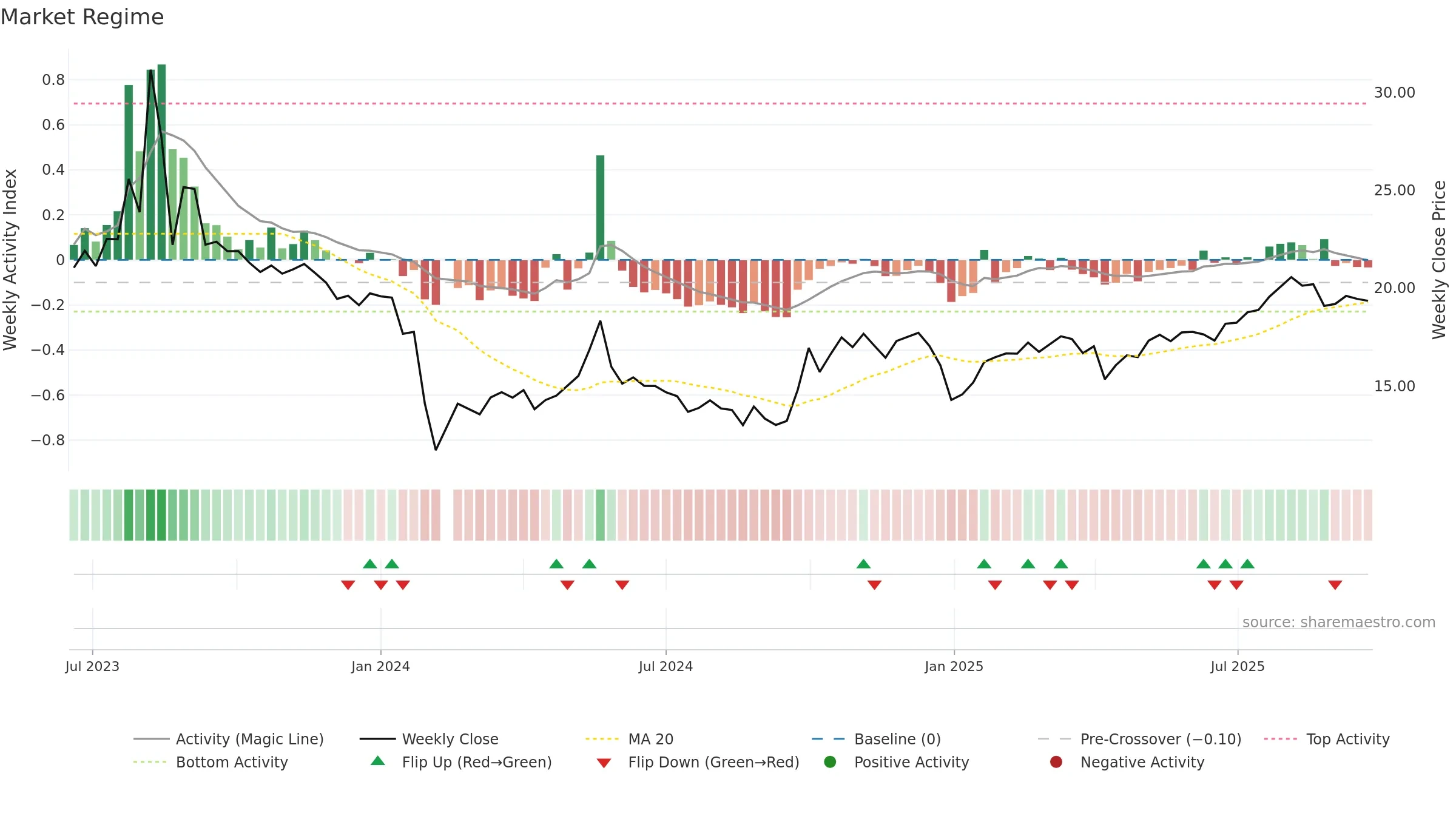
Task: Click the Market Regime chart title
Action: point(82,17)
